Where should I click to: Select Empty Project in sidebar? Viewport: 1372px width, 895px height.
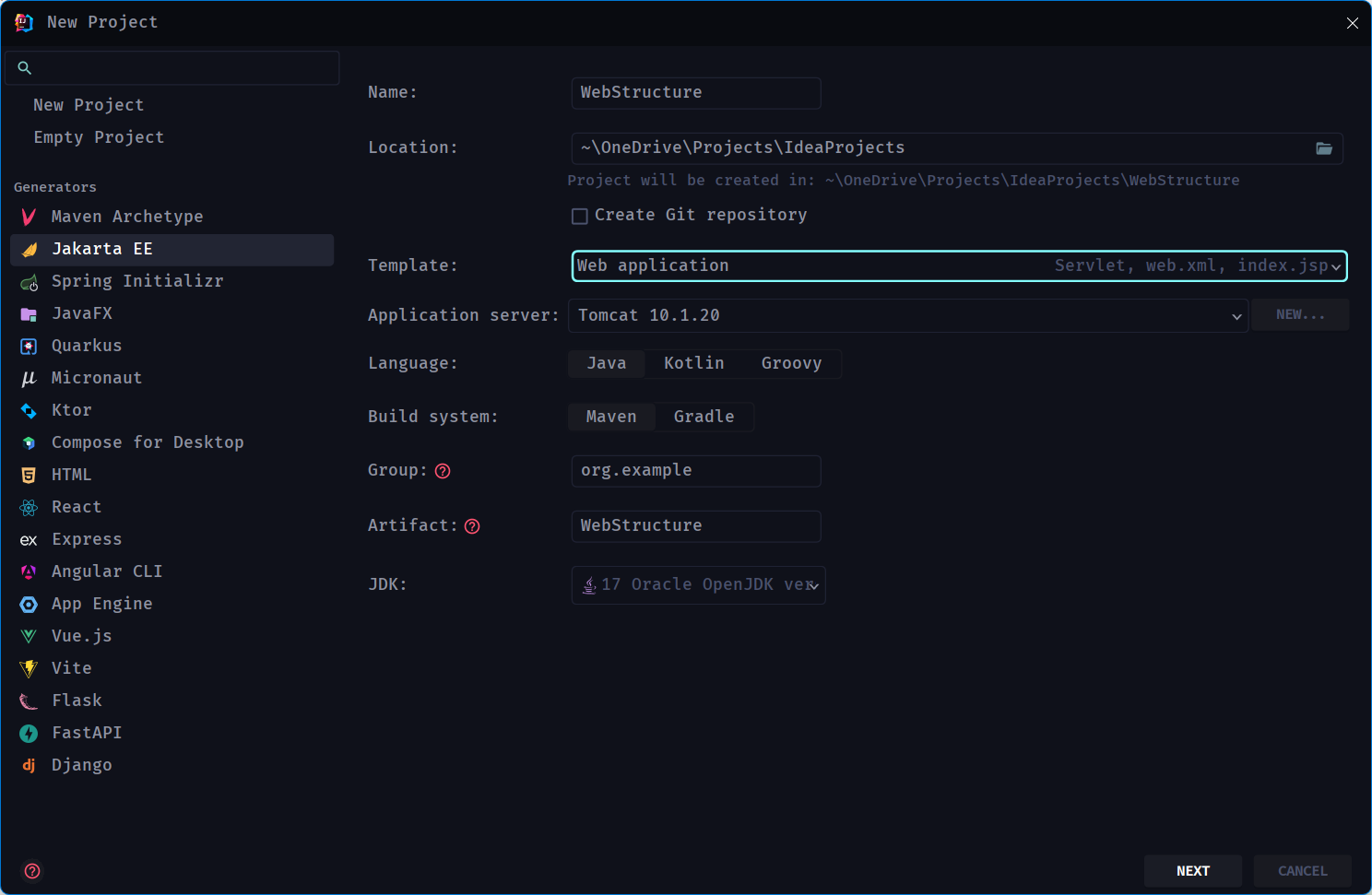(x=99, y=137)
